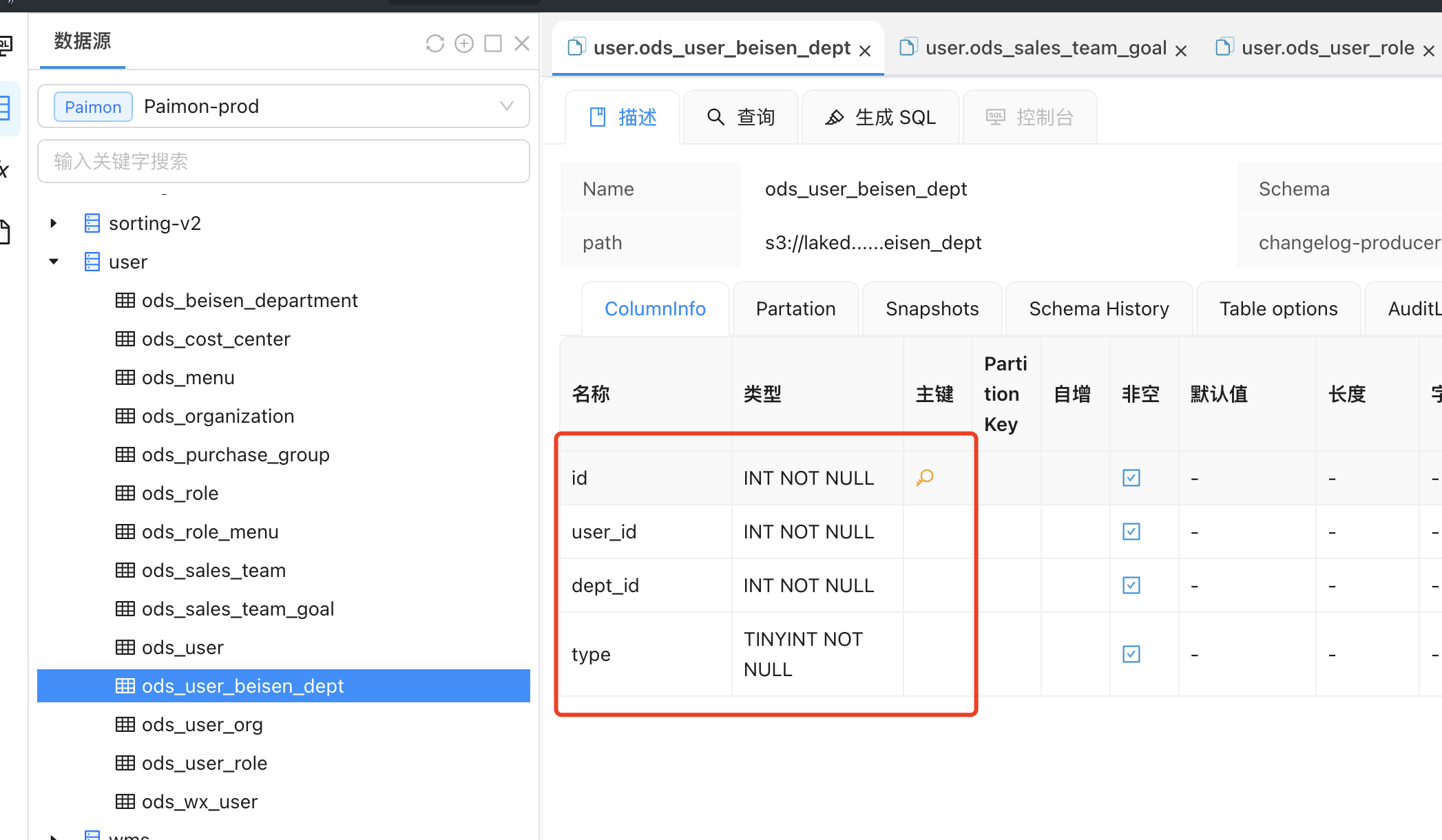Open the Paimon-prod datasource dropdown
The image size is (1442, 840).
(506, 106)
